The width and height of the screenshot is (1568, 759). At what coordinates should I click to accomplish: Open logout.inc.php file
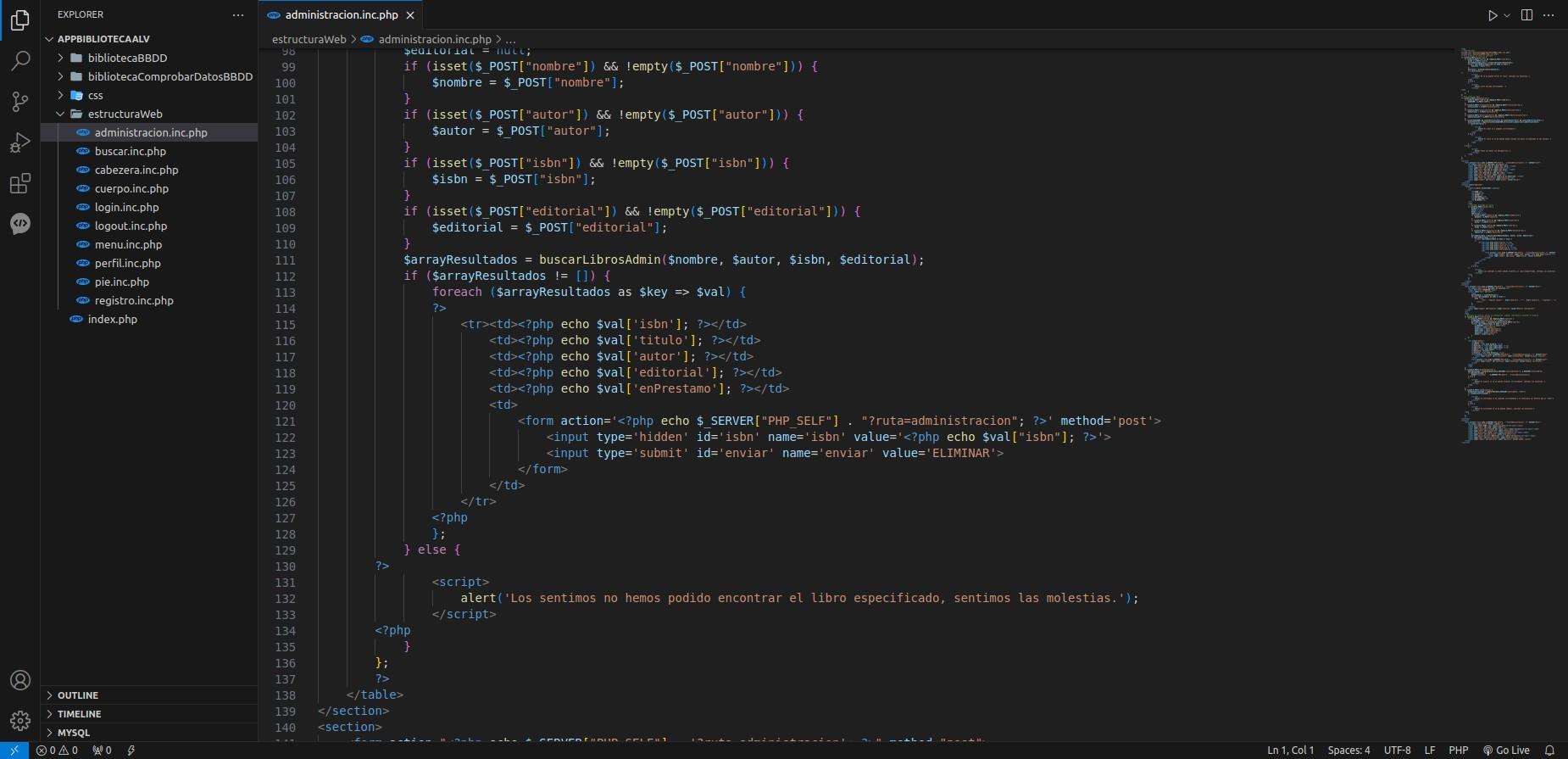(x=149, y=226)
